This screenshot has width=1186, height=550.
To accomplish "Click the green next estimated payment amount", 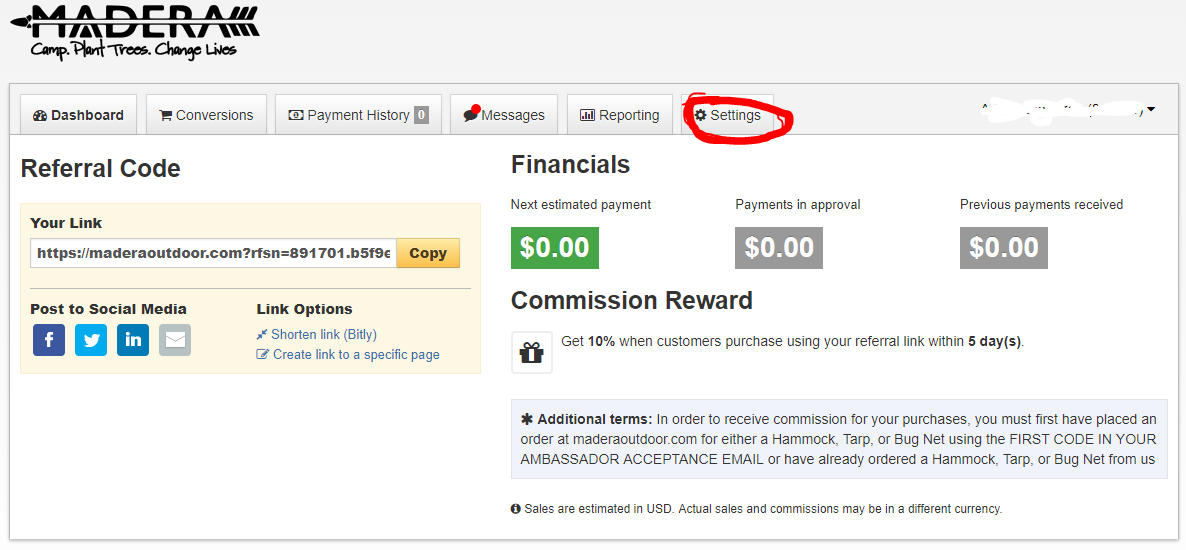I will click(554, 247).
